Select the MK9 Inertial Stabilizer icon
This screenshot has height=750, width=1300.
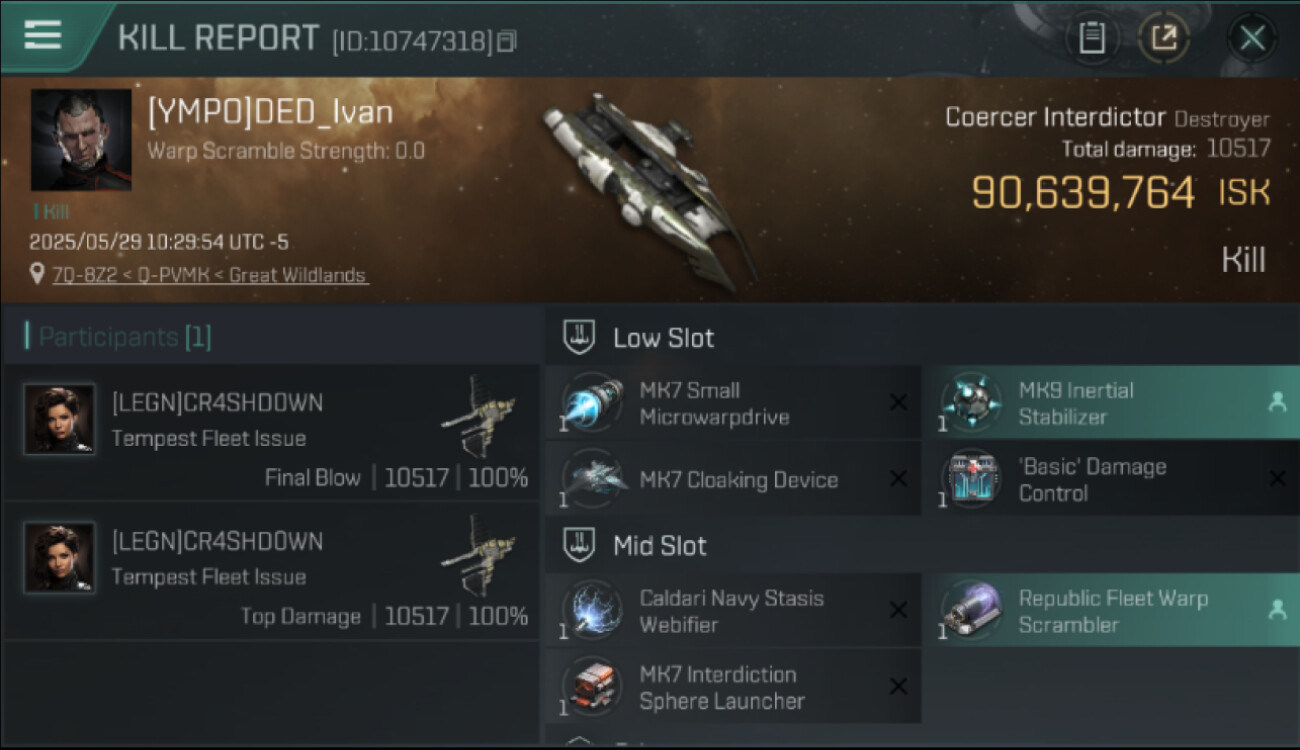pyautogui.click(x=971, y=403)
